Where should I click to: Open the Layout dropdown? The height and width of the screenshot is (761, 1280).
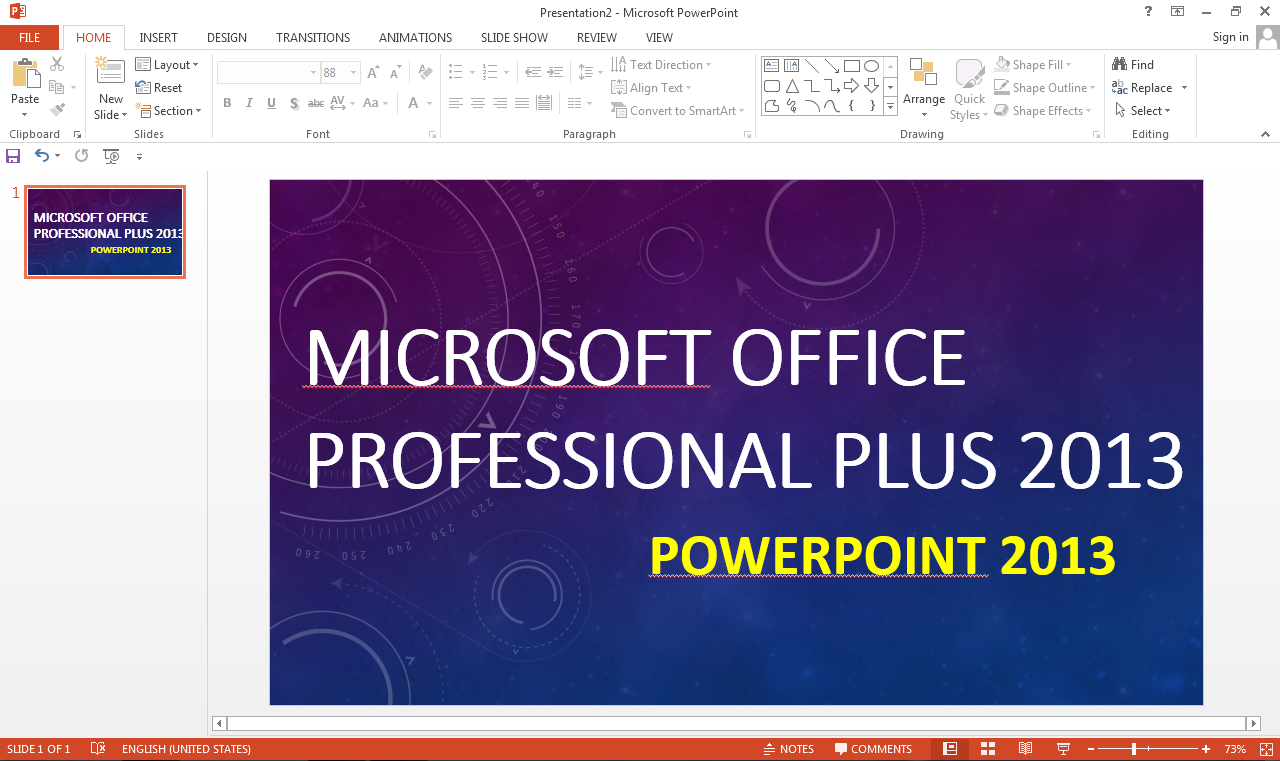click(x=167, y=65)
